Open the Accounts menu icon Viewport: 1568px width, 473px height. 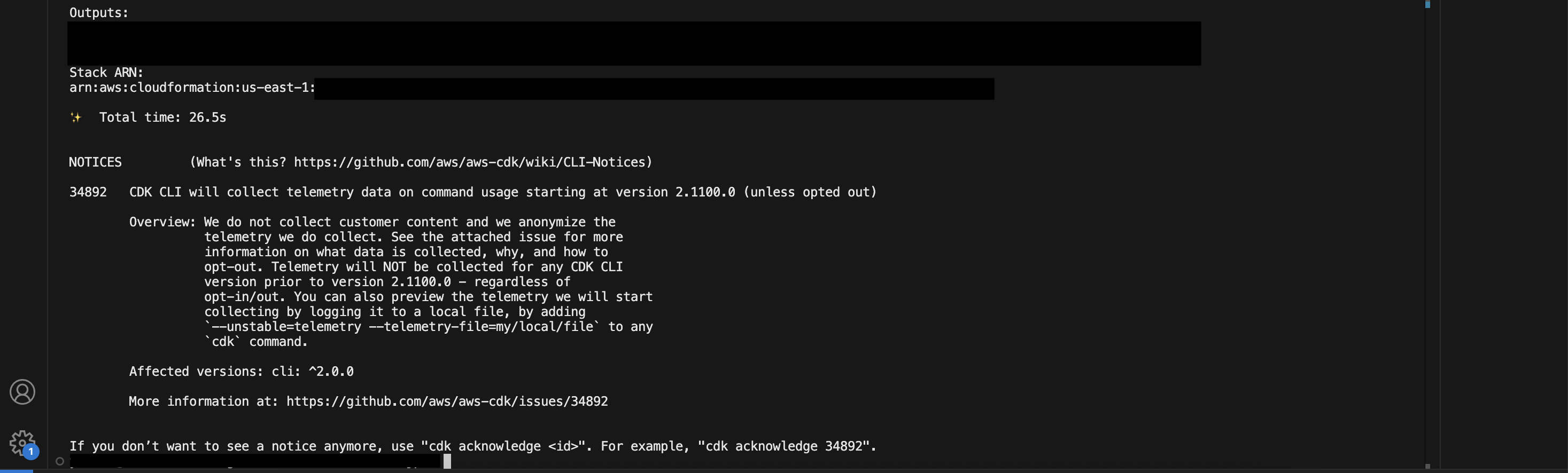click(x=22, y=392)
